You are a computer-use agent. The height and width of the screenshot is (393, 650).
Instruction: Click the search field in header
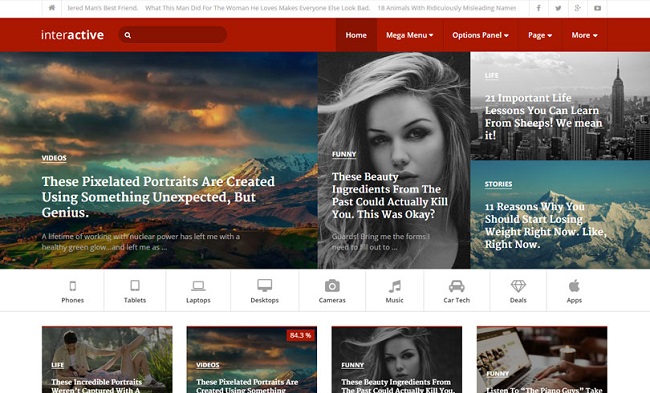pos(173,35)
